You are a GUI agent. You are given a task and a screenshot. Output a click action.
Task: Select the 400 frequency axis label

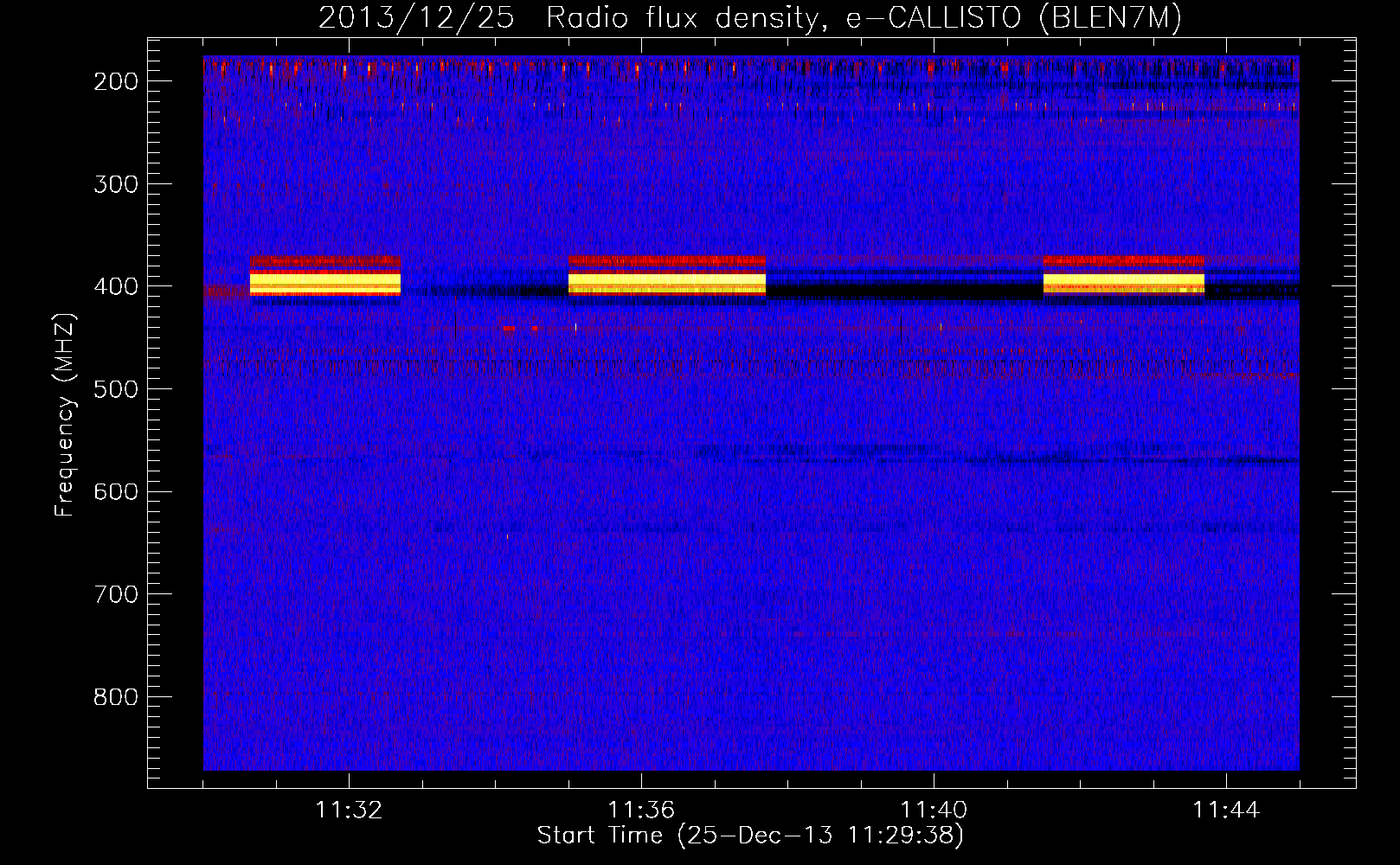[x=116, y=286]
